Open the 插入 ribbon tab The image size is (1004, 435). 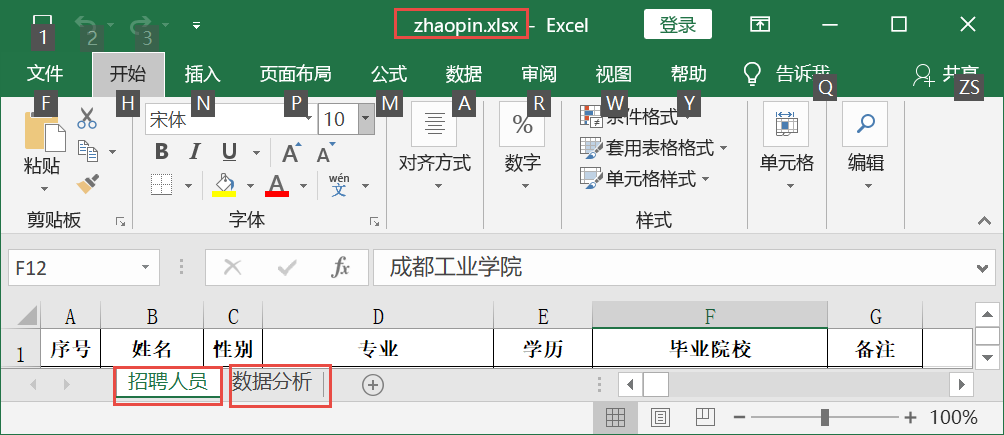(x=202, y=74)
